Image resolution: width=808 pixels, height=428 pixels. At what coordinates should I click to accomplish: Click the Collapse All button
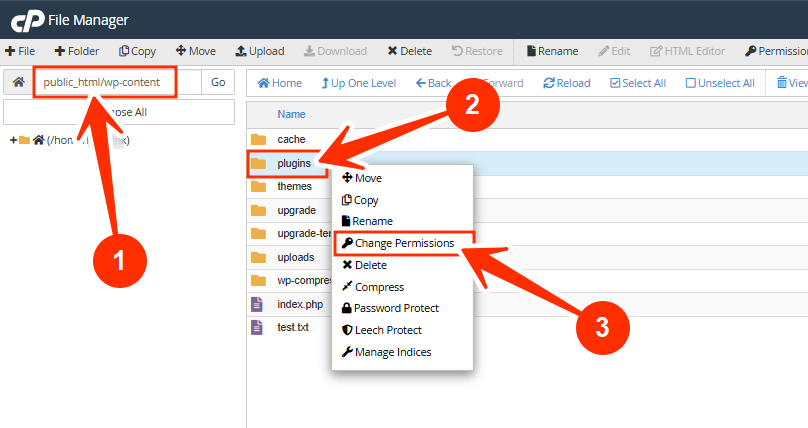click(x=119, y=112)
